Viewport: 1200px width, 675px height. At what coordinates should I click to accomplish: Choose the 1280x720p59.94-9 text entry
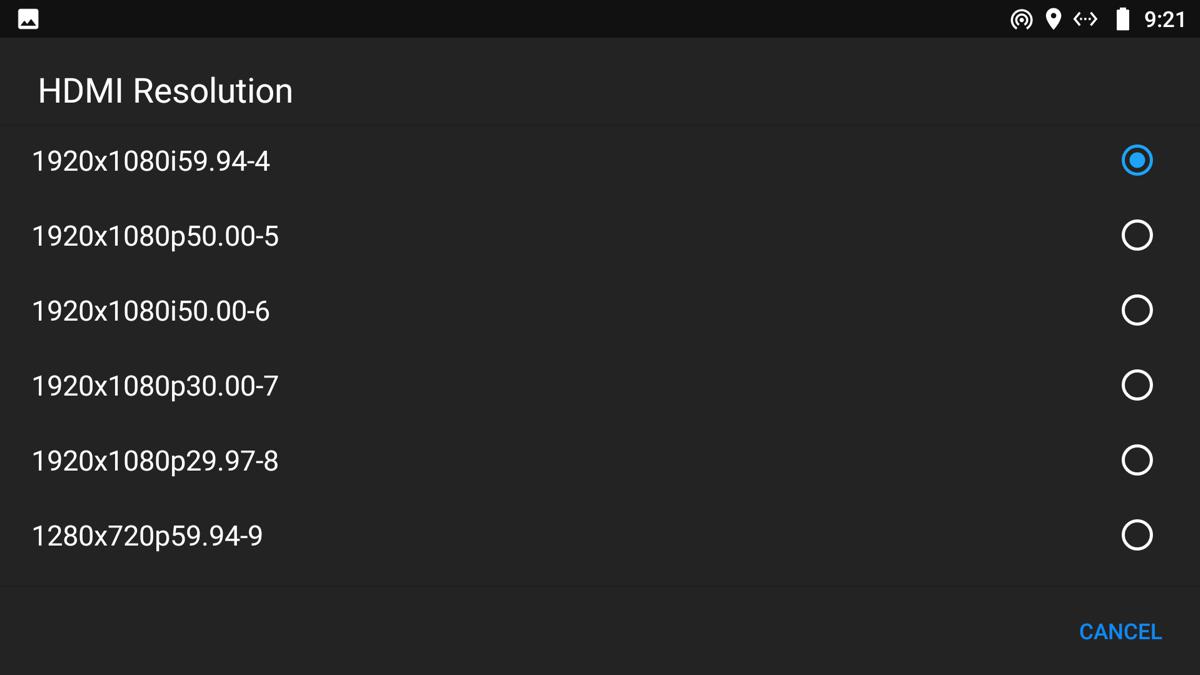pyautogui.click(x=147, y=536)
